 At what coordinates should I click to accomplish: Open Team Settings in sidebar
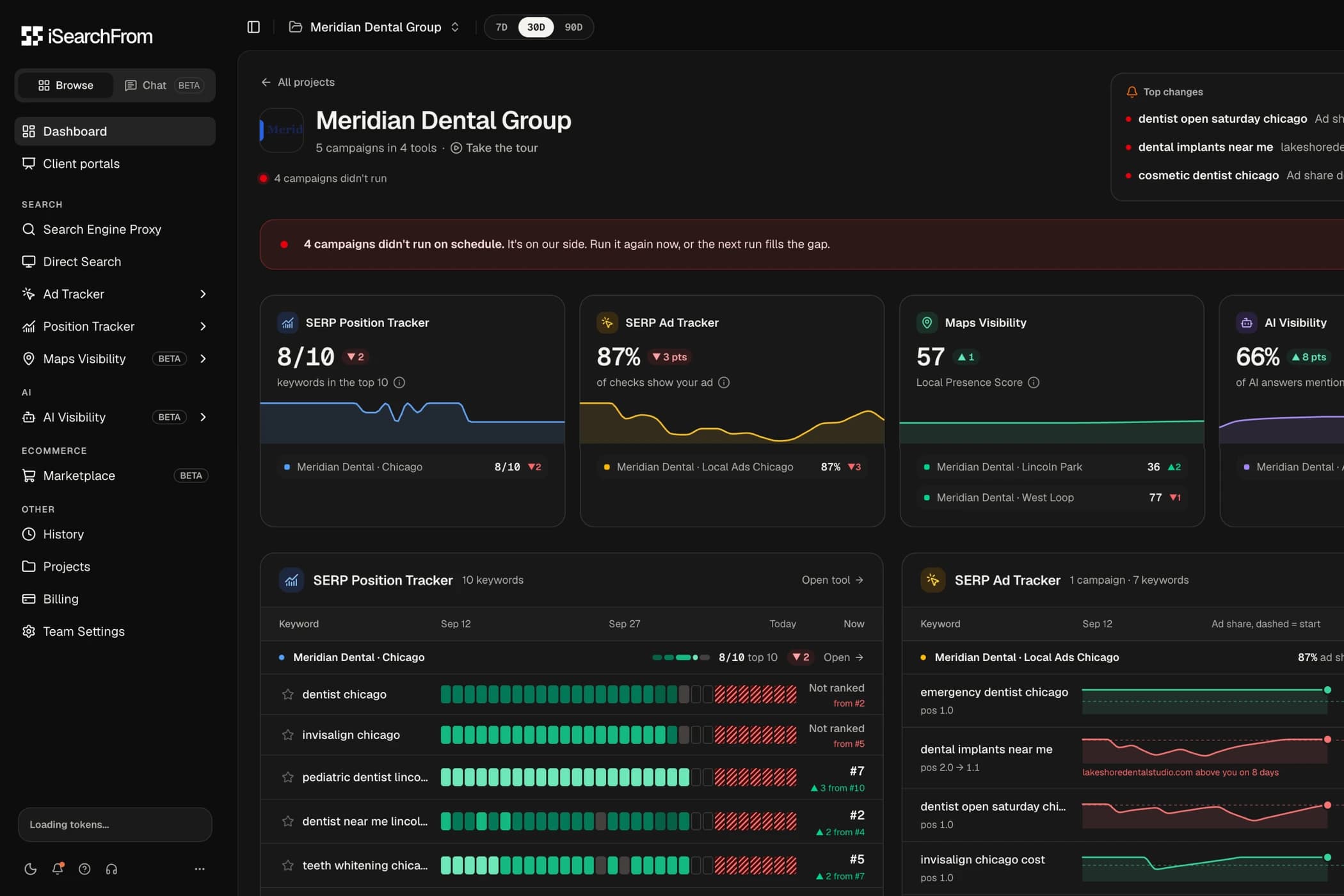[x=115, y=631]
